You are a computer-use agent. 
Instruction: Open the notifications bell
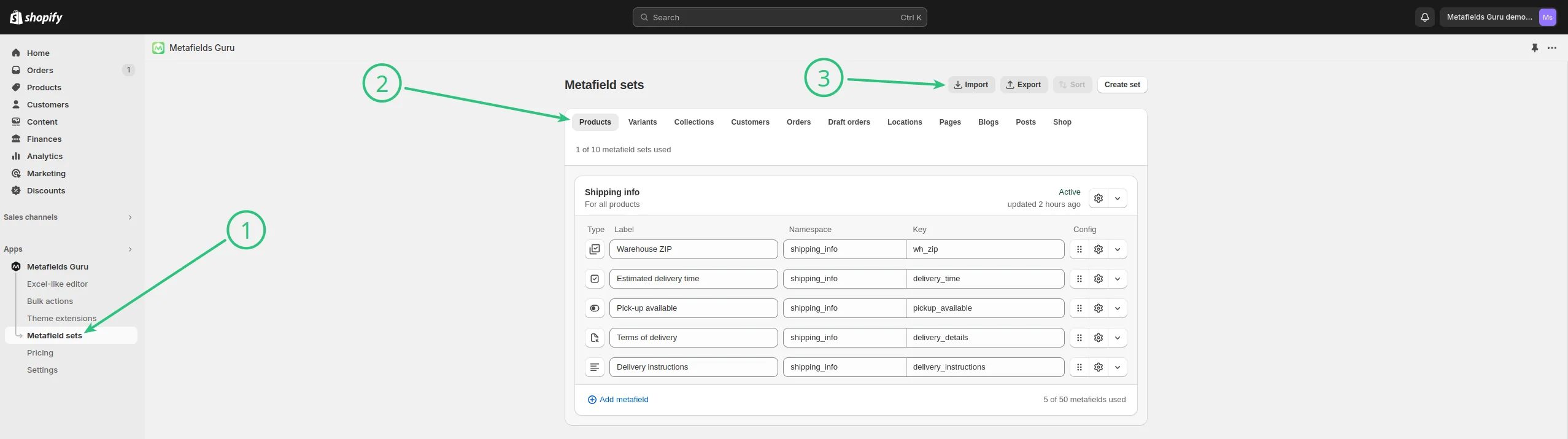[x=1425, y=17]
